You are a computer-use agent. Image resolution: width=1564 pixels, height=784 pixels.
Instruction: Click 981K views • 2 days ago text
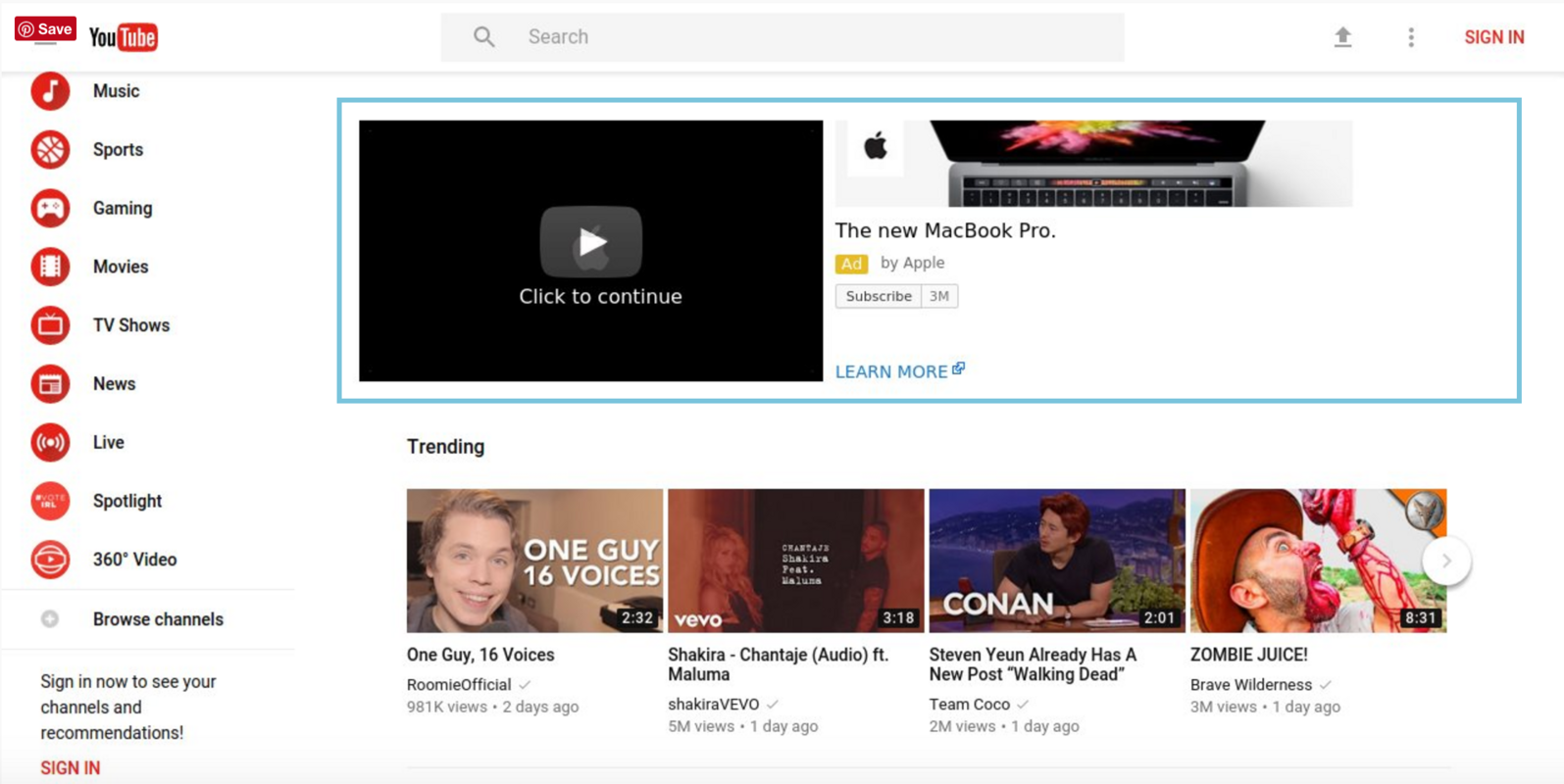click(x=492, y=707)
